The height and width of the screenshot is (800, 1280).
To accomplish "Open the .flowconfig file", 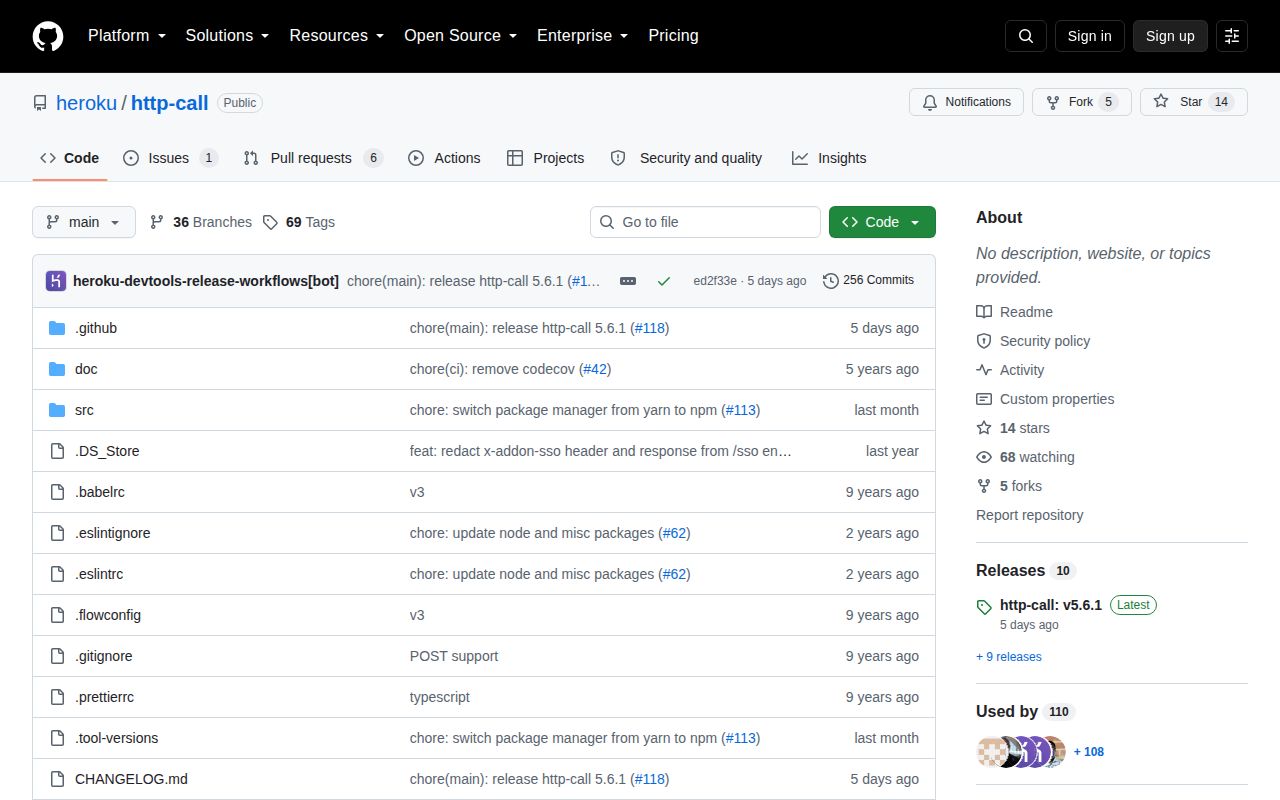I will pos(108,615).
